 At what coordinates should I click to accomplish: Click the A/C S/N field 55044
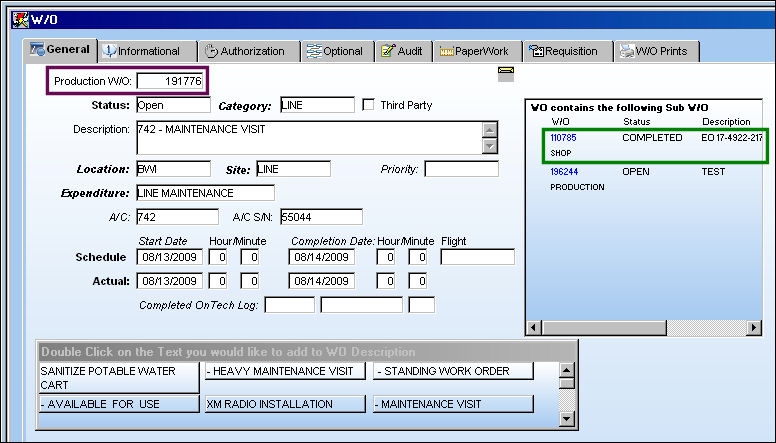coord(321,217)
